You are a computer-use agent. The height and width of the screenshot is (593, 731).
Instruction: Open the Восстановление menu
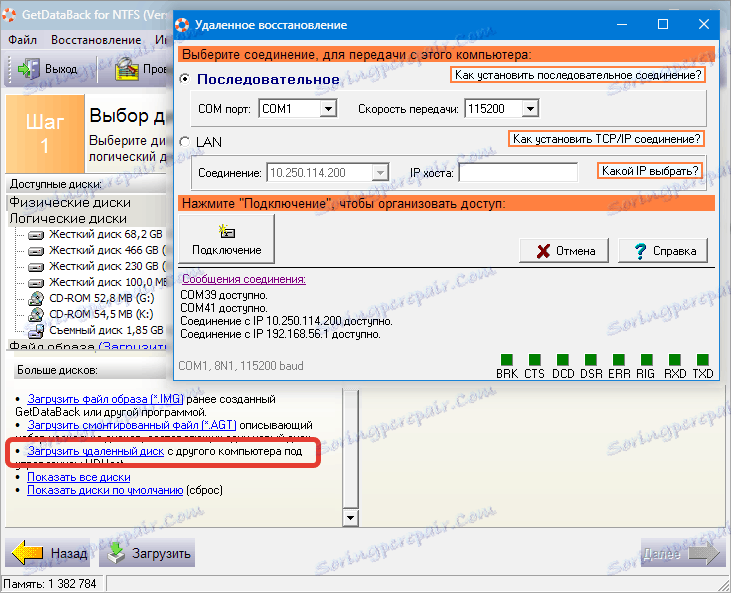pos(96,40)
